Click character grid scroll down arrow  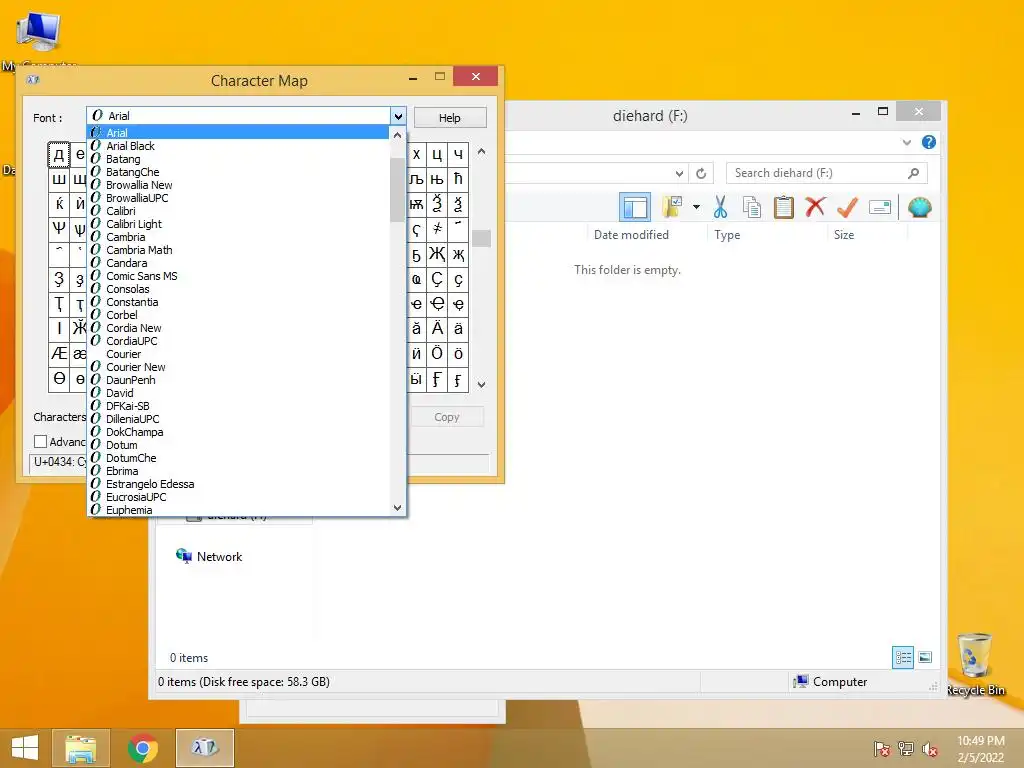coord(481,385)
